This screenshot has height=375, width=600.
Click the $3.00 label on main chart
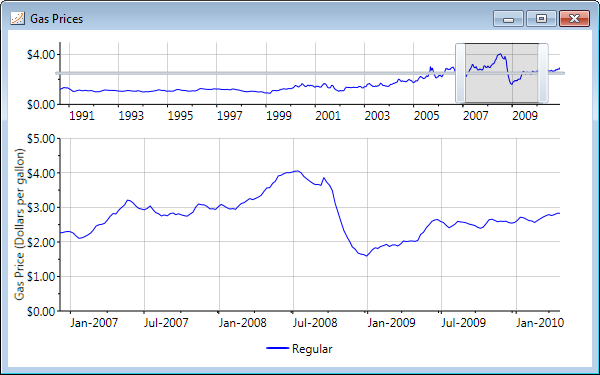coord(41,207)
